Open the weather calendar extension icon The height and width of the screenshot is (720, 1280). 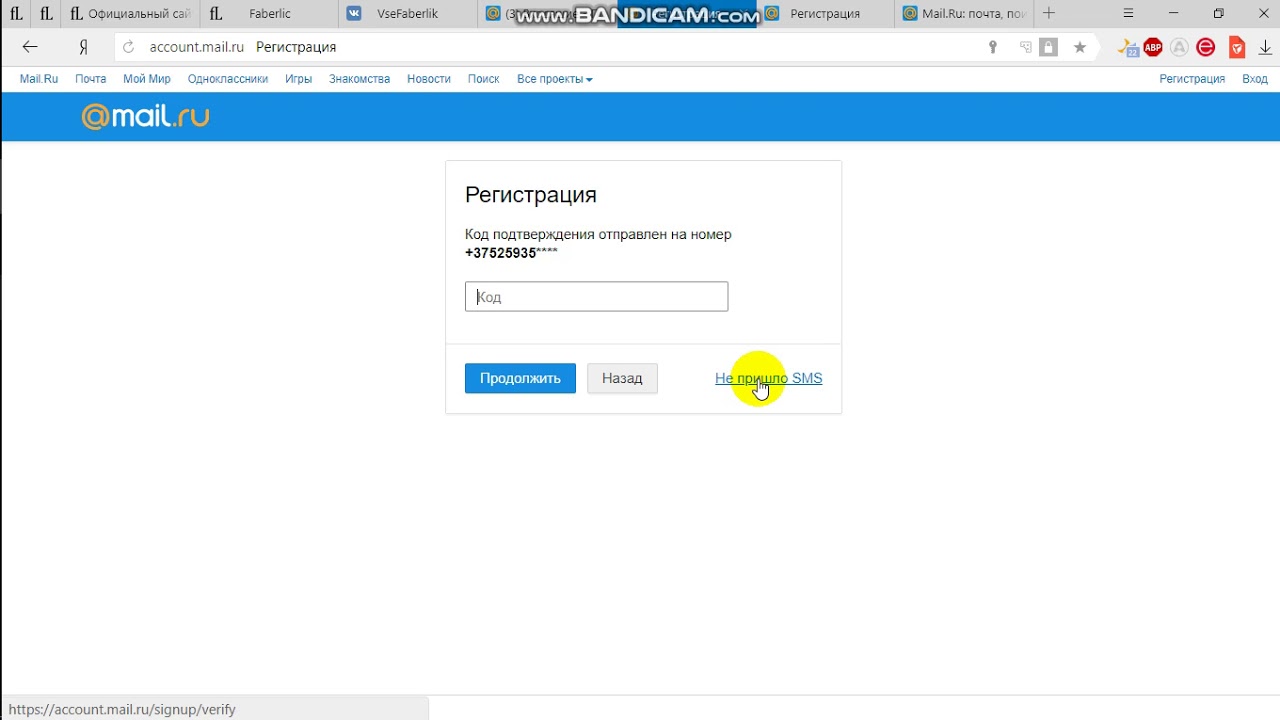pos(1128,47)
